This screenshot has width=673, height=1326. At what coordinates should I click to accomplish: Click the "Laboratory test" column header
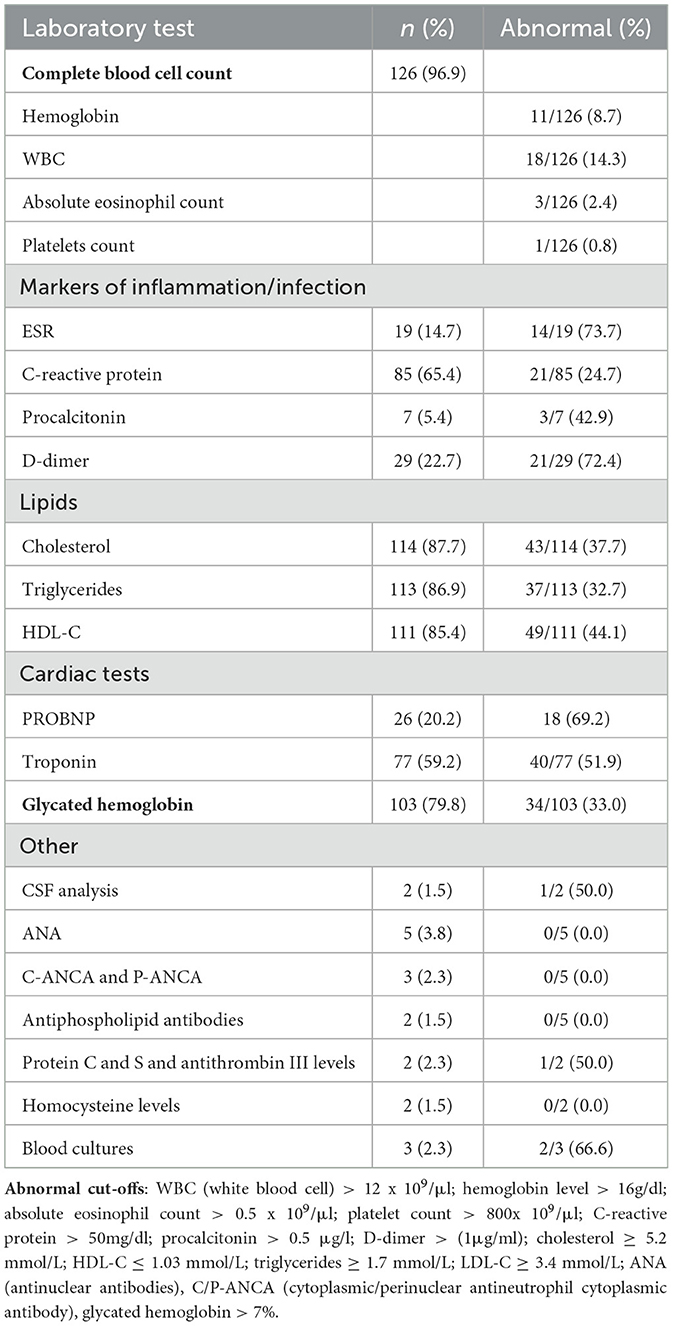(x=109, y=30)
